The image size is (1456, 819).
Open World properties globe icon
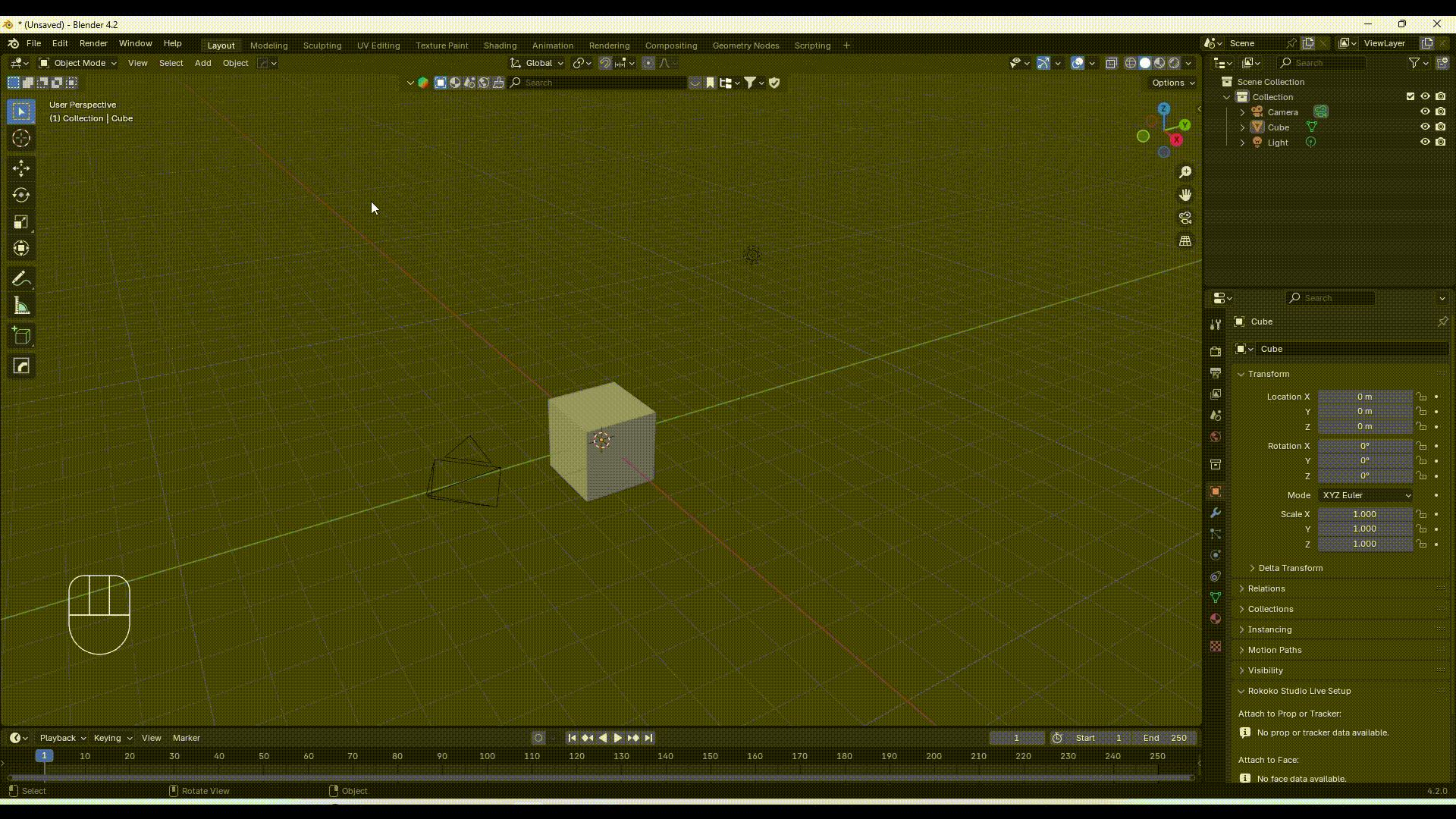1216,437
